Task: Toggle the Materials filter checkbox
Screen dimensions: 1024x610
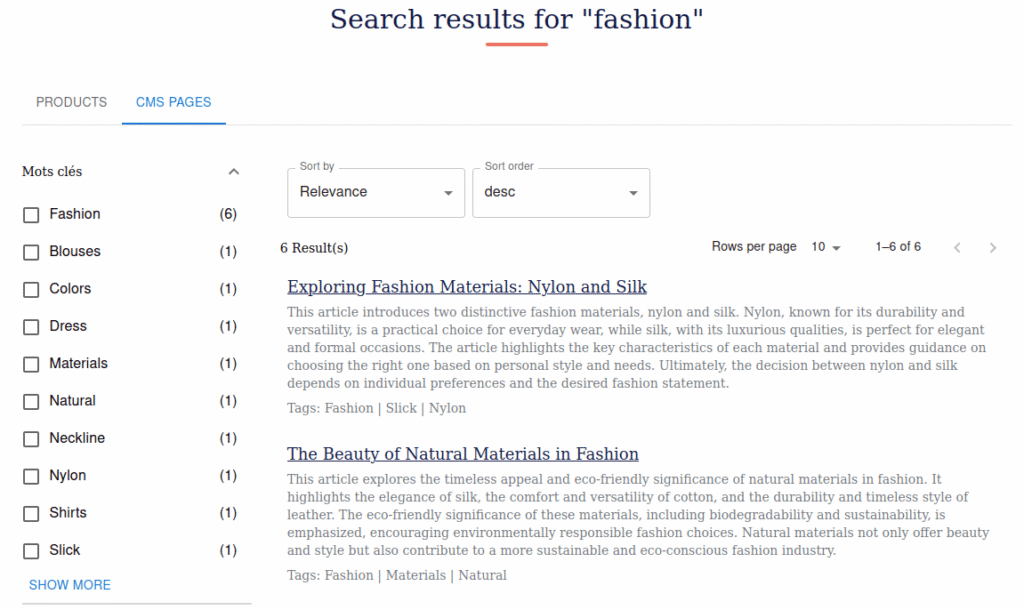Action: [x=31, y=364]
